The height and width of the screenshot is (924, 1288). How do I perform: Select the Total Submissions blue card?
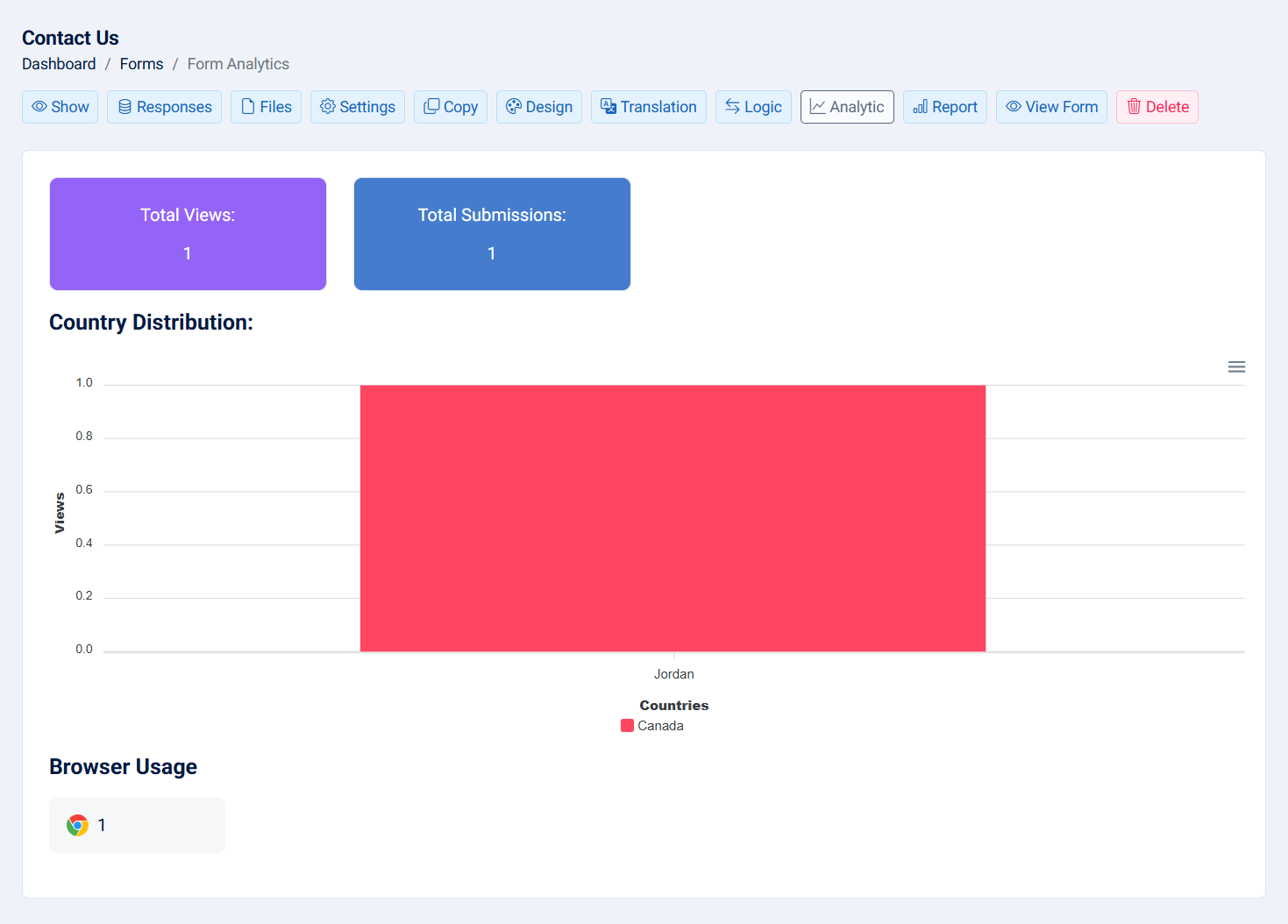point(492,234)
